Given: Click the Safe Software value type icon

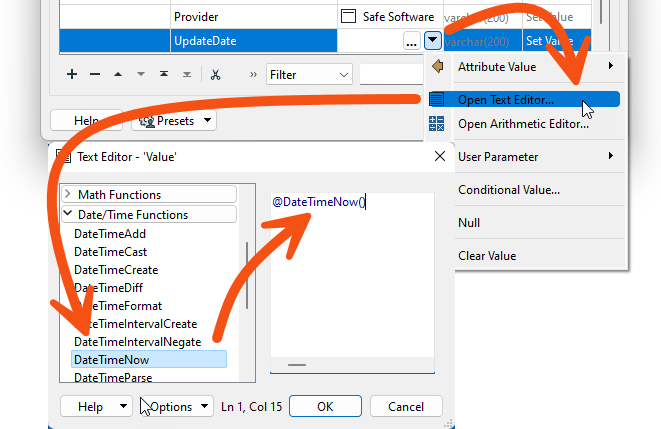Looking at the screenshot, I should [x=348, y=16].
